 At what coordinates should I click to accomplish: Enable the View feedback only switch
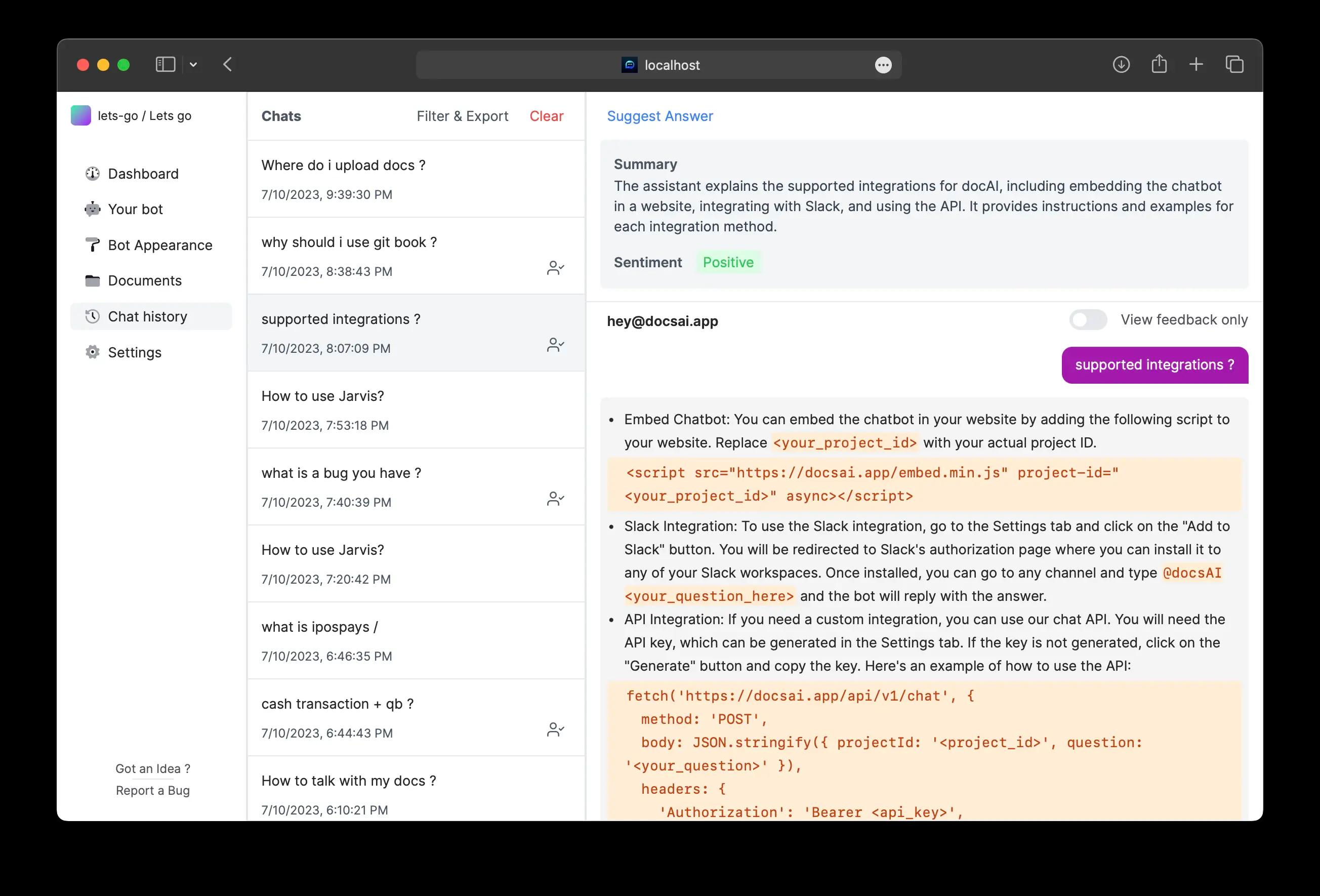click(1088, 320)
